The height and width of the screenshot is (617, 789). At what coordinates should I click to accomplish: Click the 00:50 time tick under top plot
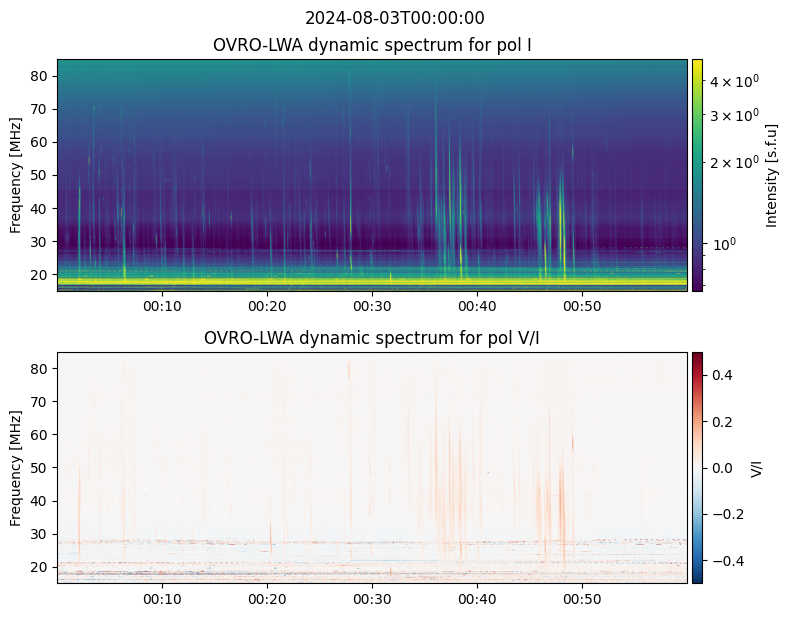click(x=582, y=306)
